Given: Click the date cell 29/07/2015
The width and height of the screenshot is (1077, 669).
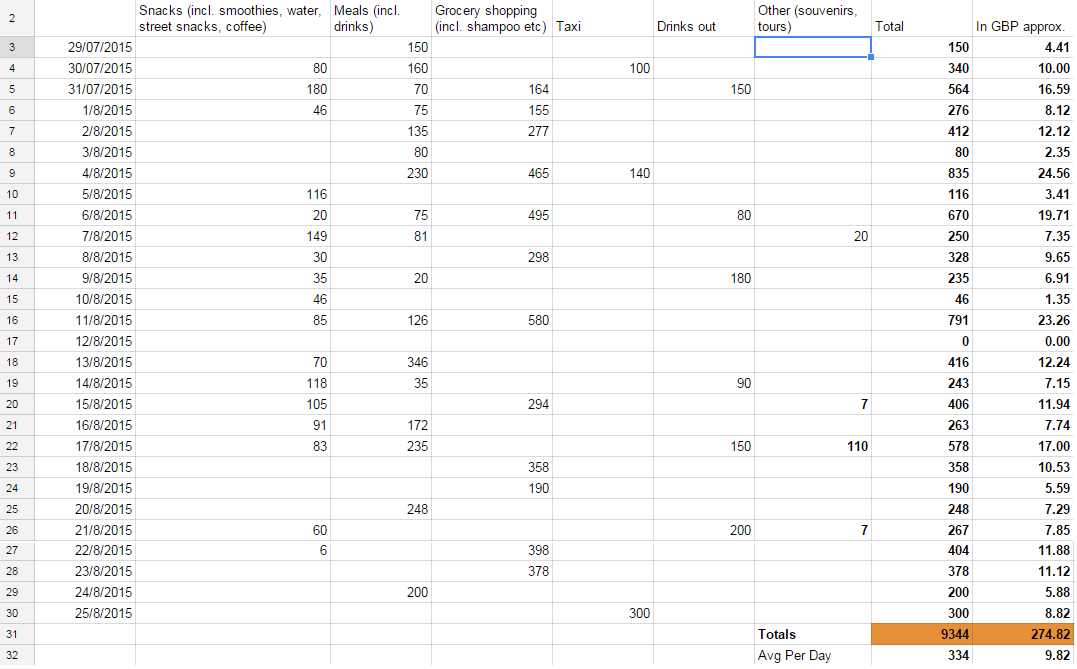Looking at the screenshot, I should [x=85, y=47].
